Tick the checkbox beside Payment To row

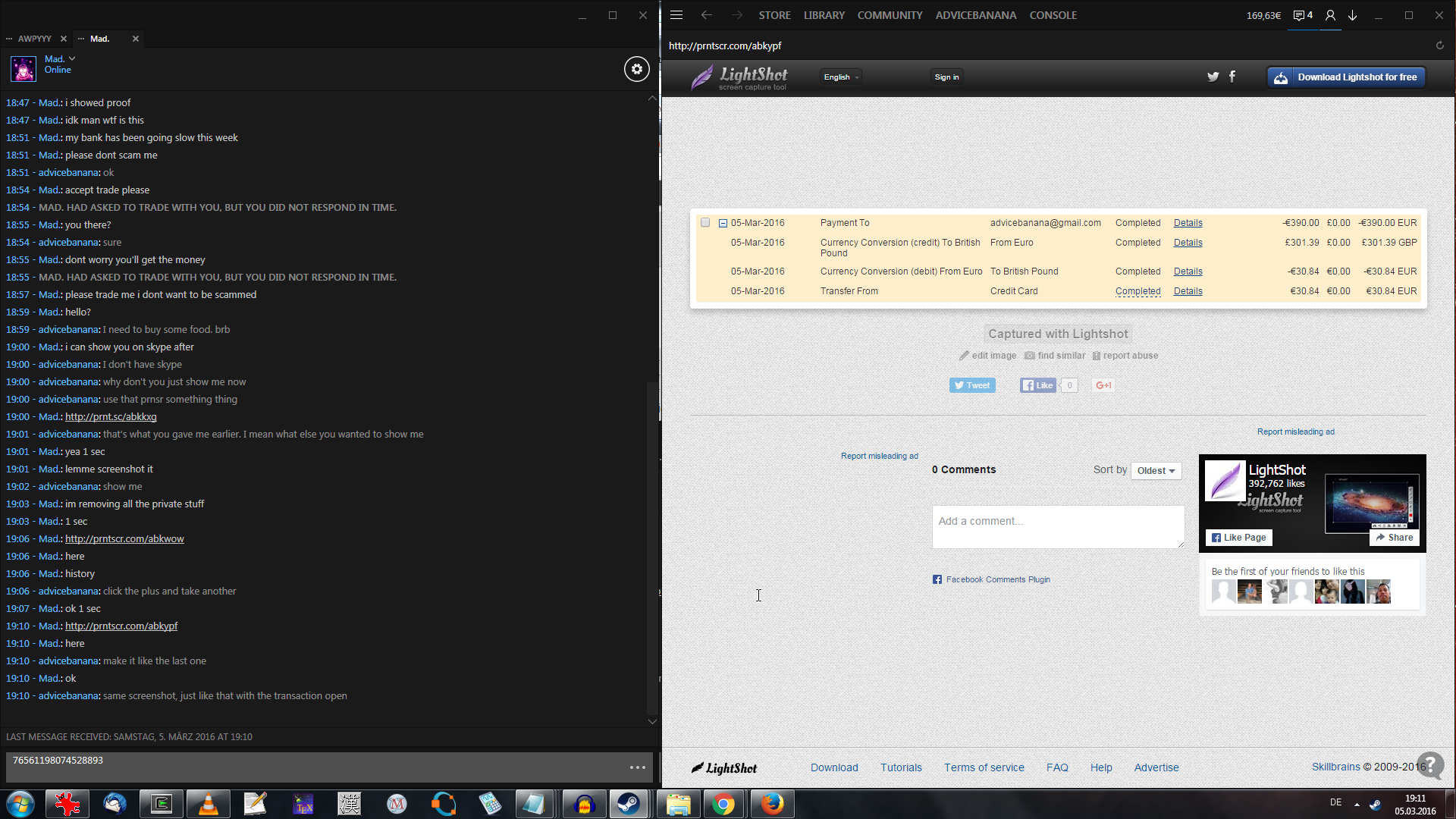pos(705,223)
